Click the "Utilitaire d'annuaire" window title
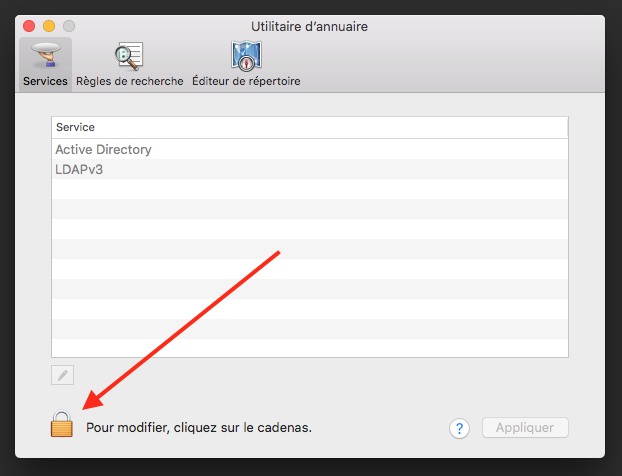 (x=310, y=26)
